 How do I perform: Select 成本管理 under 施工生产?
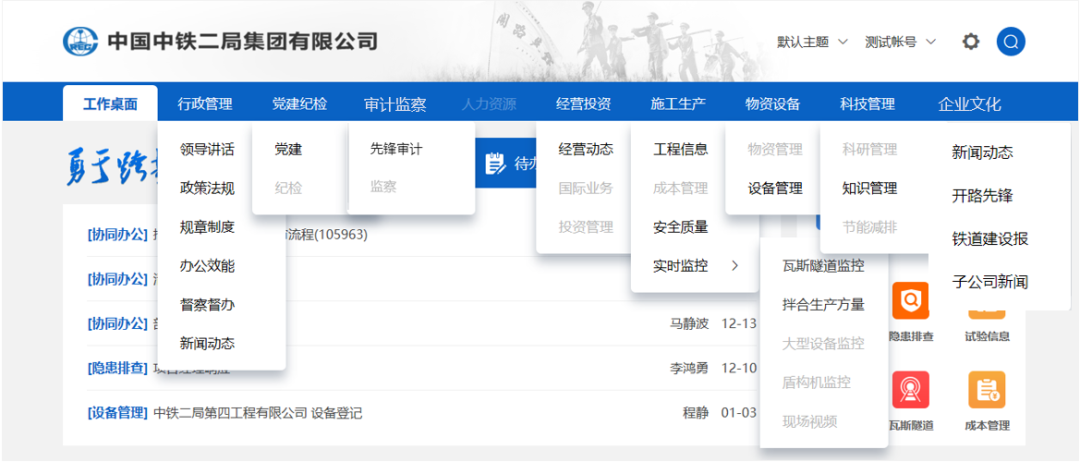click(681, 188)
